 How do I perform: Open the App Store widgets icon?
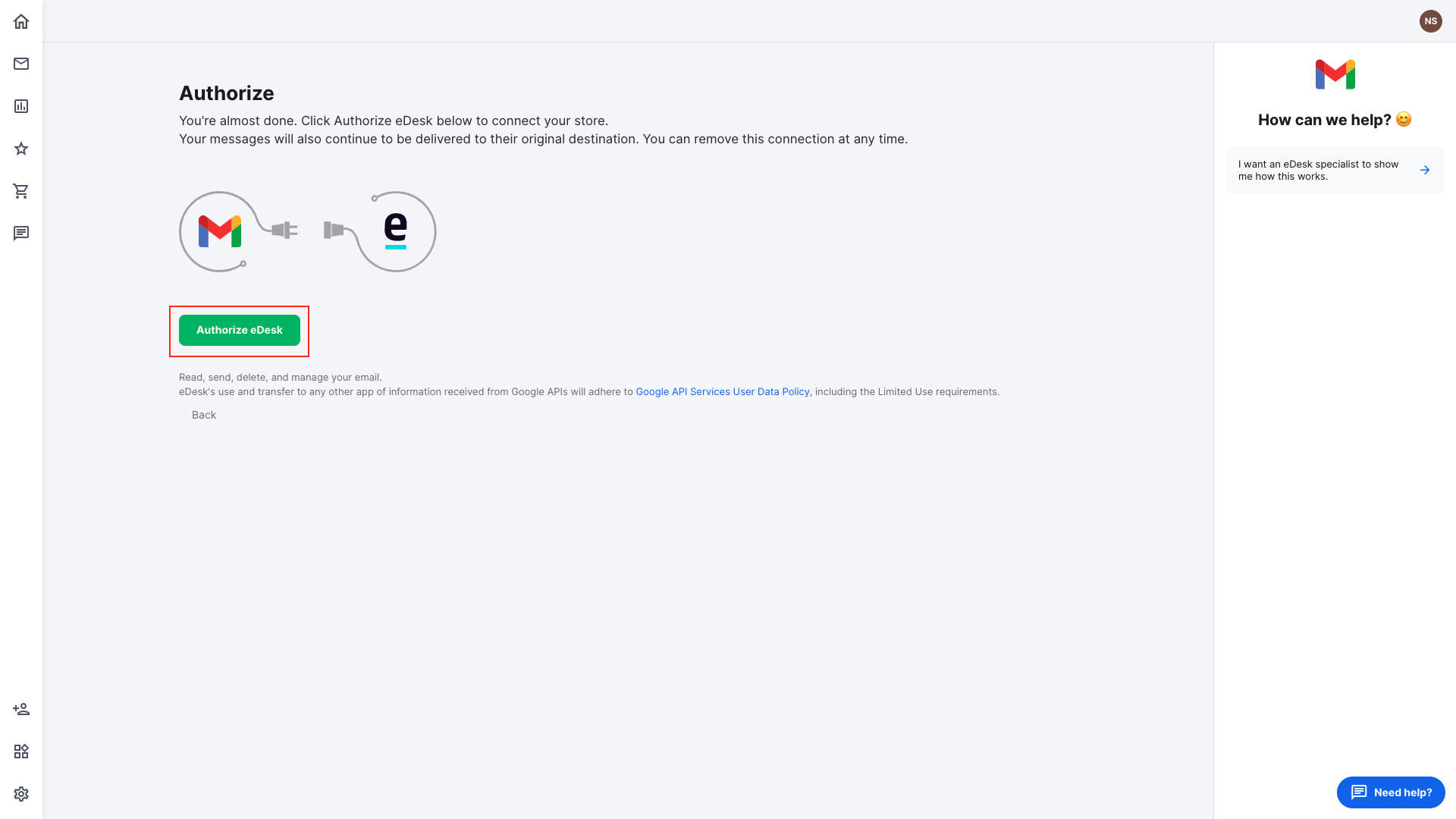click(x=21, y=752)
